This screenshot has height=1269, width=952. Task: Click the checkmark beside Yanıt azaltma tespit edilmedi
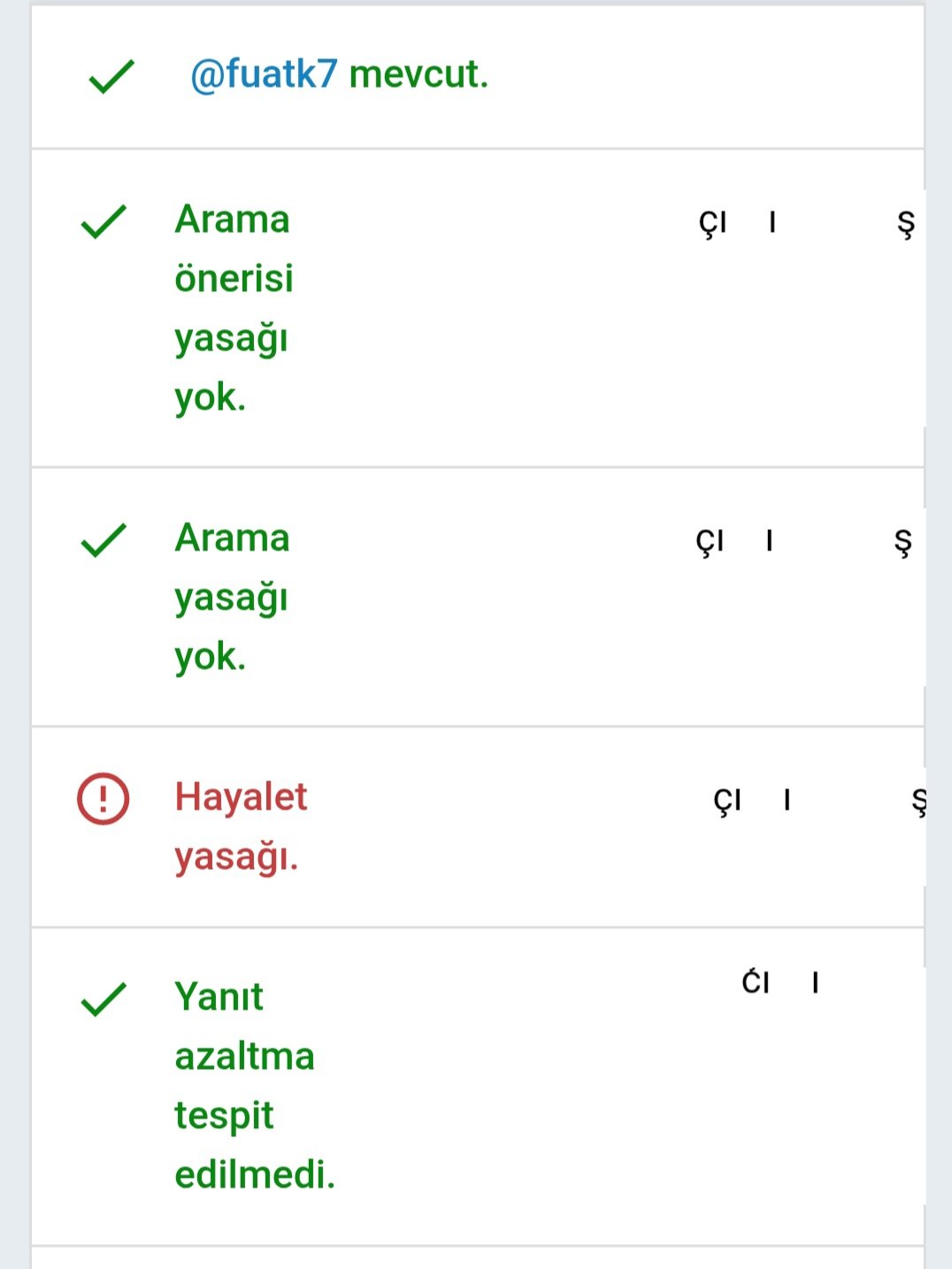(x=104, y=1000)
